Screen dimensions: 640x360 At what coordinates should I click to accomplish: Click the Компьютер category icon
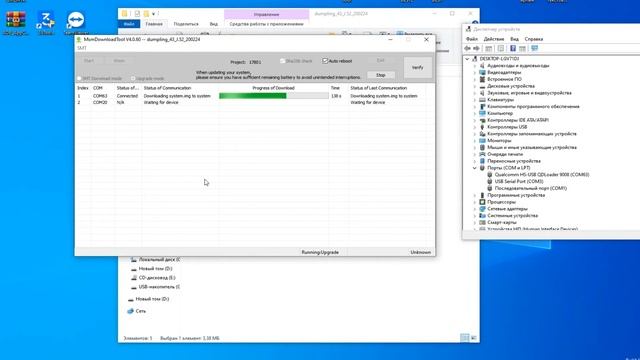point(482,113)
